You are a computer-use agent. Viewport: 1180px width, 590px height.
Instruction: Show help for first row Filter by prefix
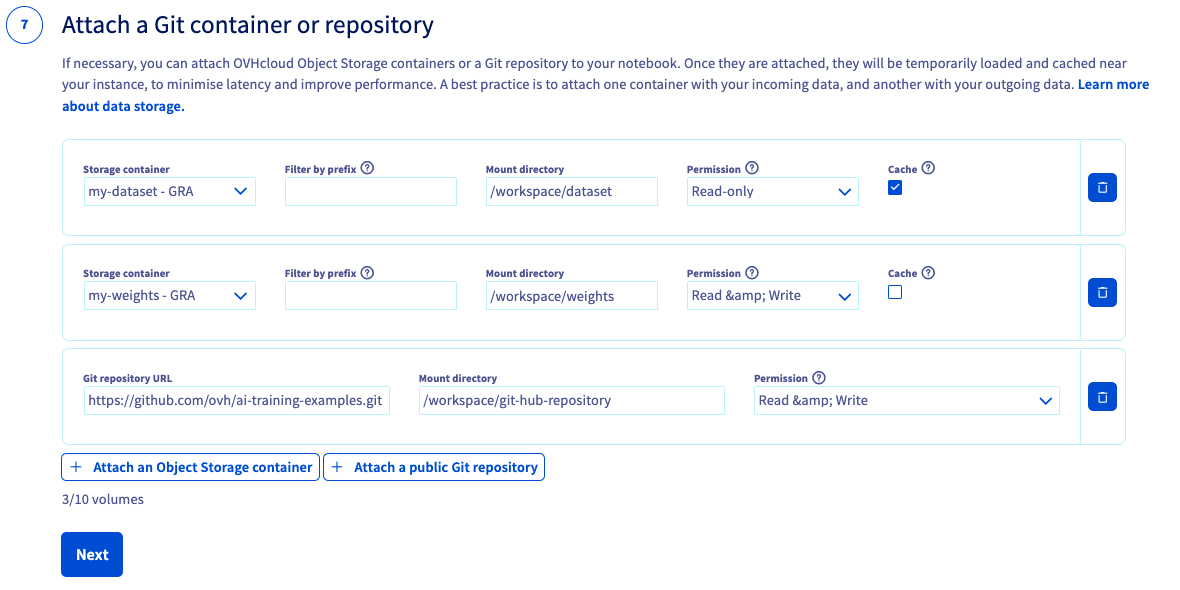pos(367,168)
